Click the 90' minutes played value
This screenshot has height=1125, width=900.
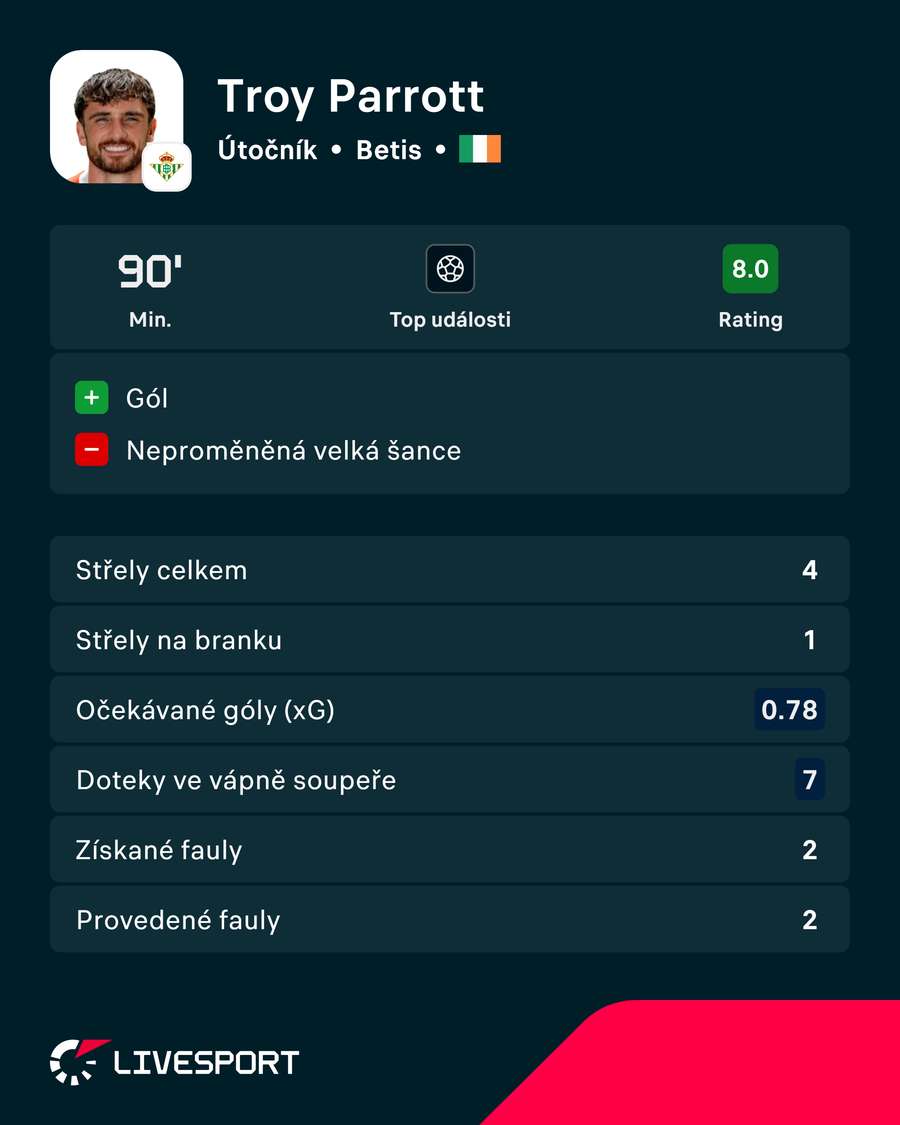click(150, 272)
